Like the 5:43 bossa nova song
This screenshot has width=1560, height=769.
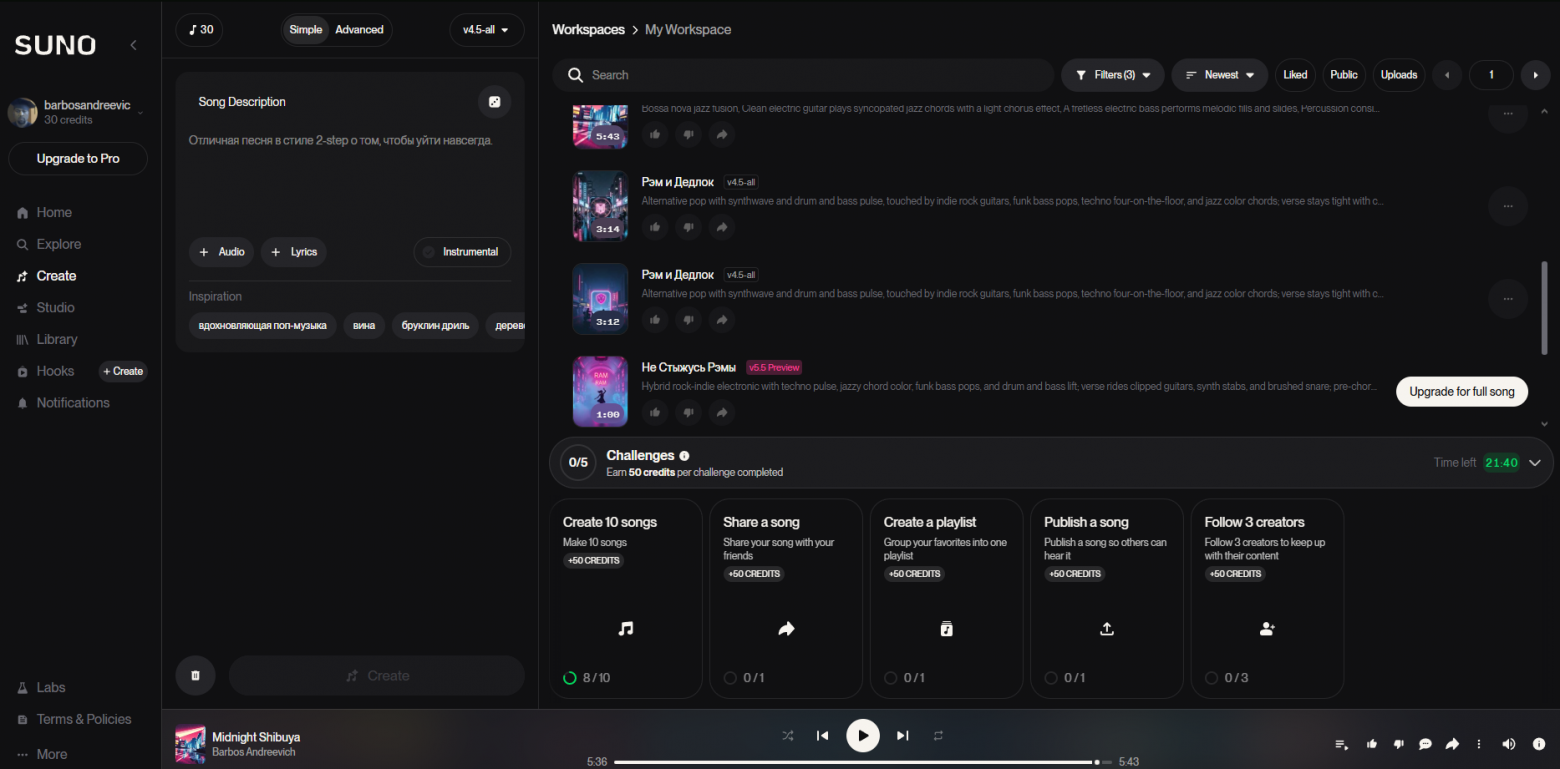[x=655, y=134]
